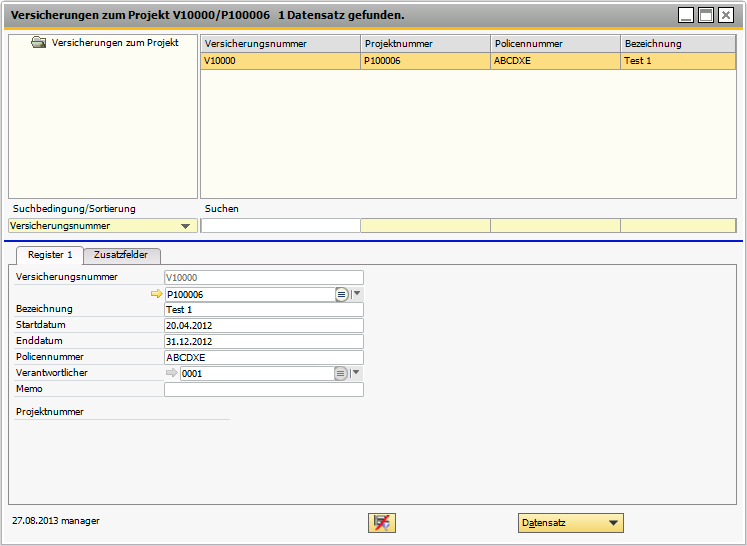Expand the dropdown arrow next to P100006
747x546 pixels.
[357, 294]
